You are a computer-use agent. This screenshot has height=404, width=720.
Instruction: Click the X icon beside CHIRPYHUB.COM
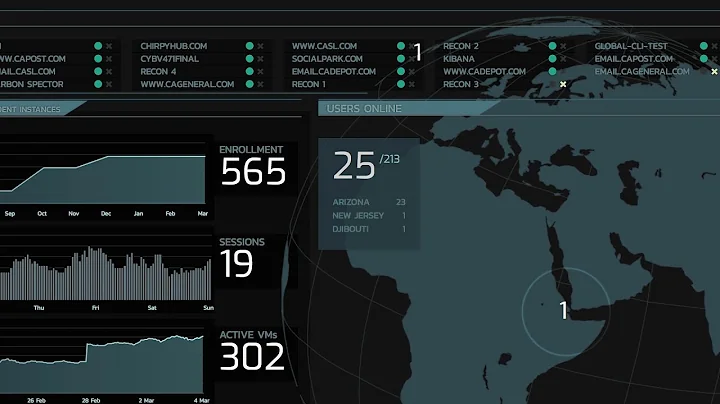(x=260, y=46)
